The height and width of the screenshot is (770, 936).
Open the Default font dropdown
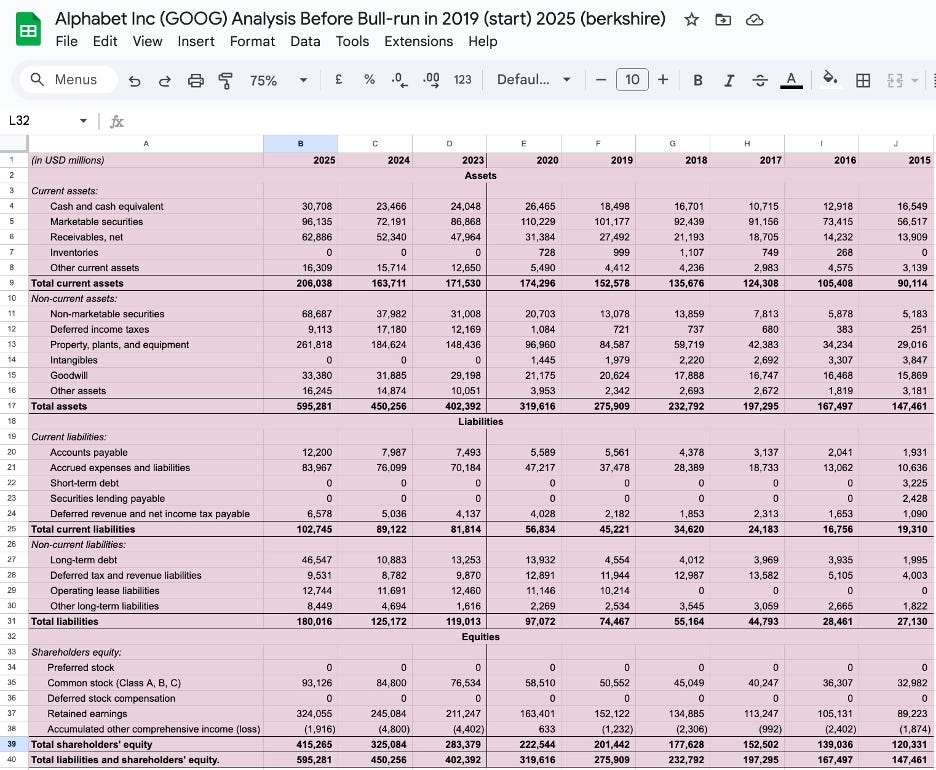[x=533, y=79]
